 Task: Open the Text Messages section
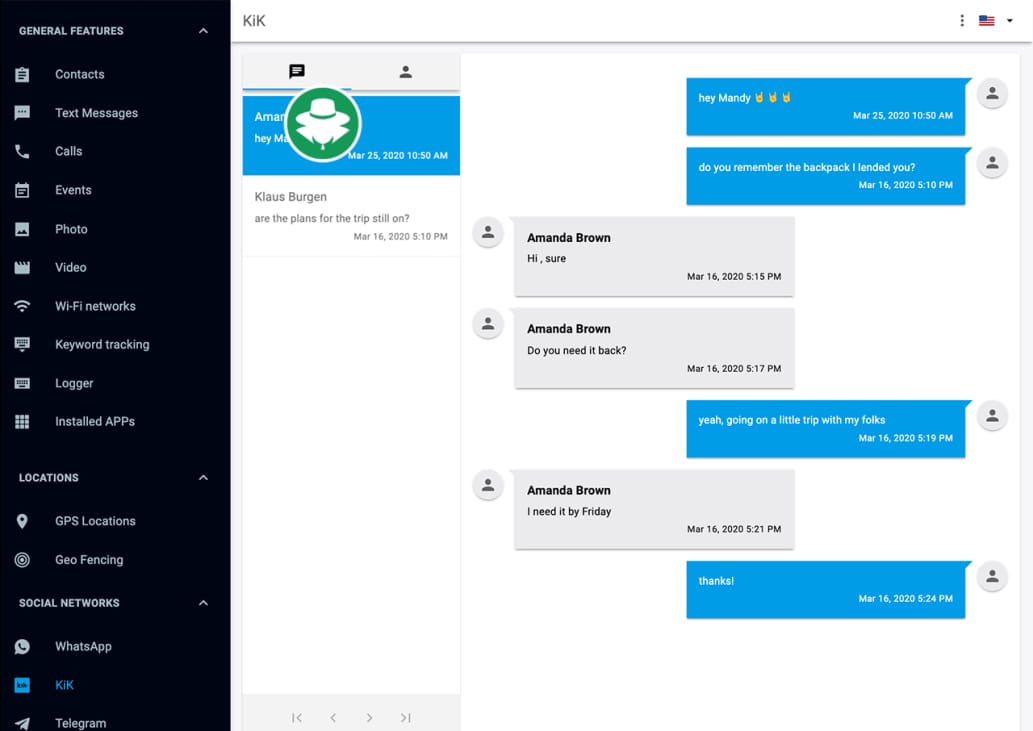[x=95, y=113]
